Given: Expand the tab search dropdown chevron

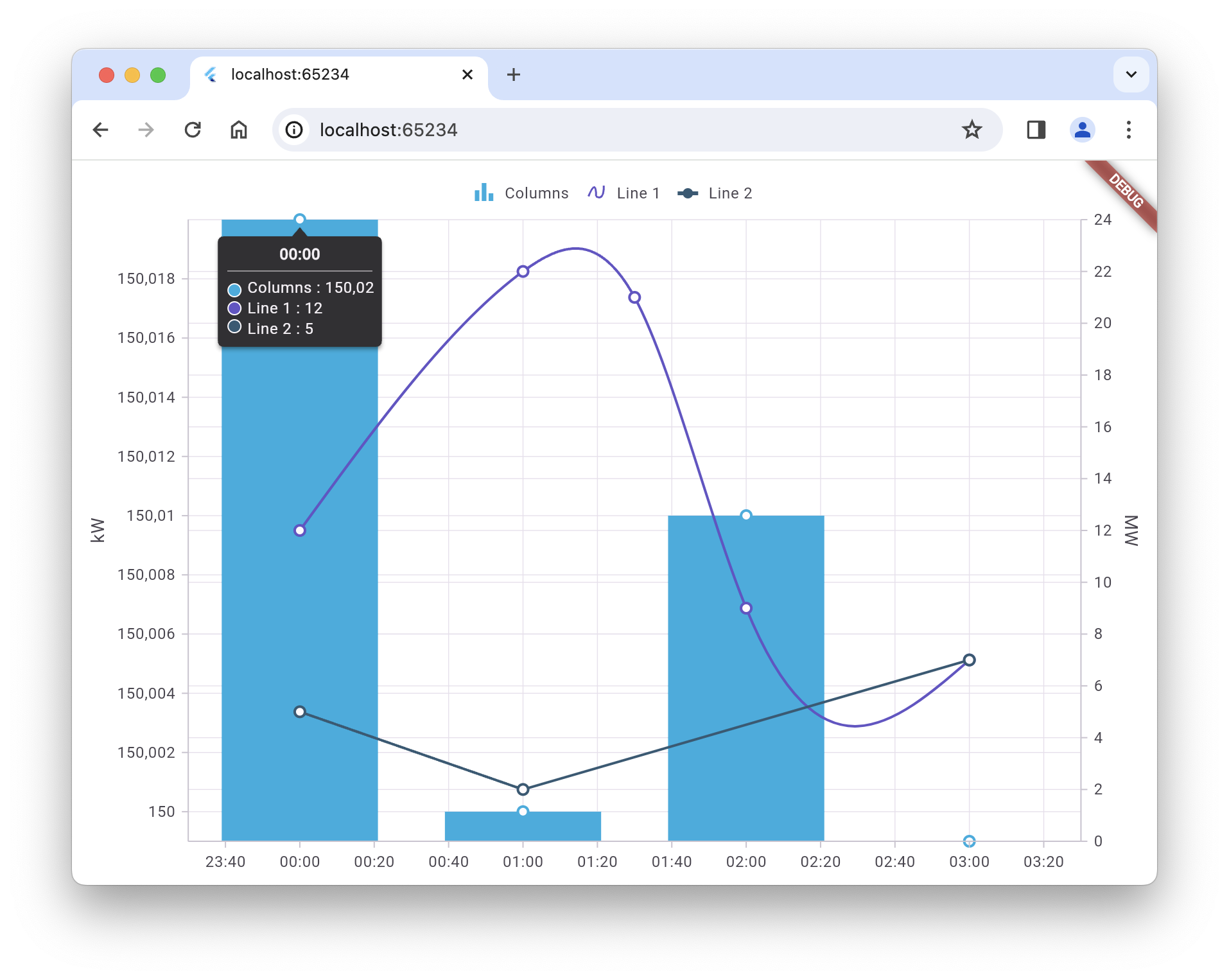Looking at the screenshot, I should [1131, 74].
